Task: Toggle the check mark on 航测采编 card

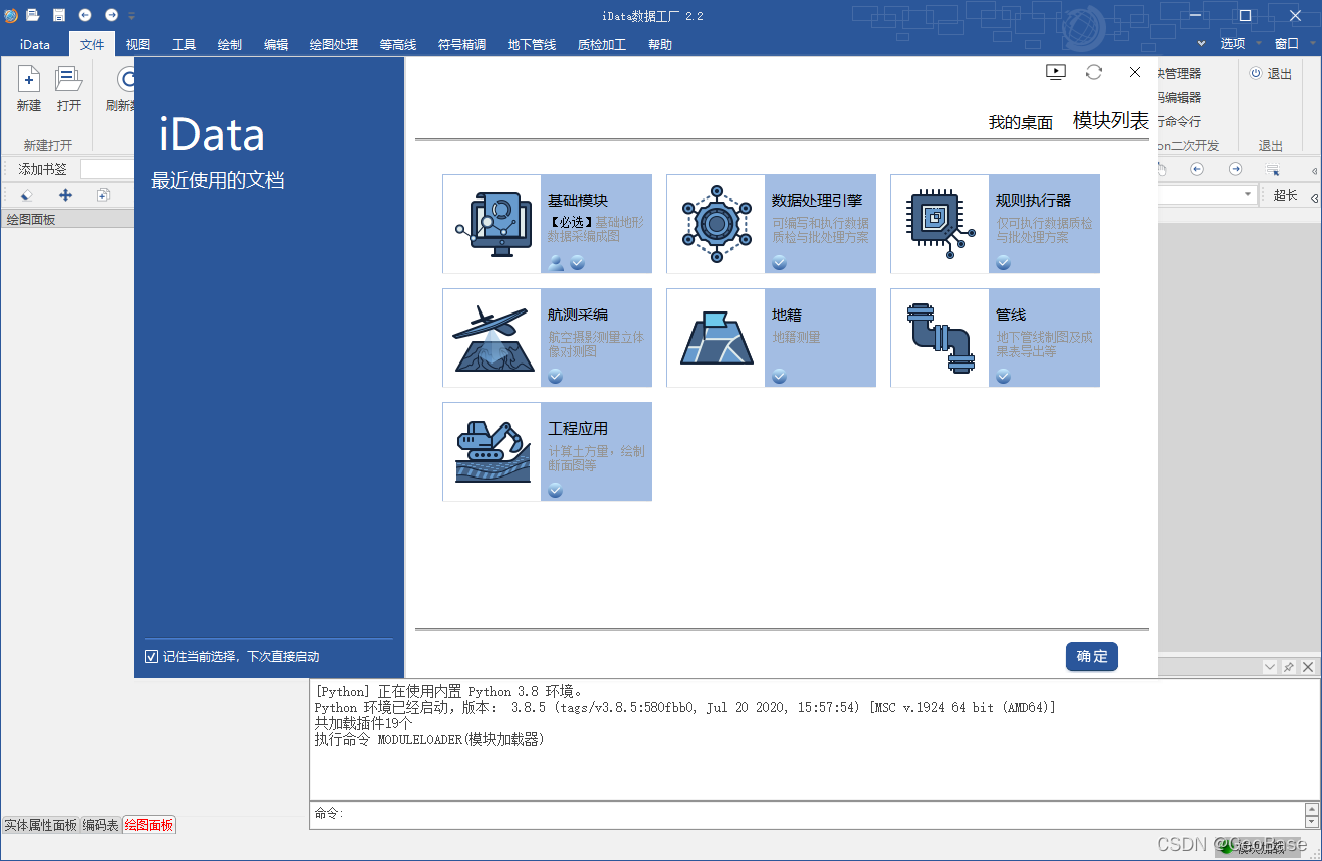Action: pos(556,377)
